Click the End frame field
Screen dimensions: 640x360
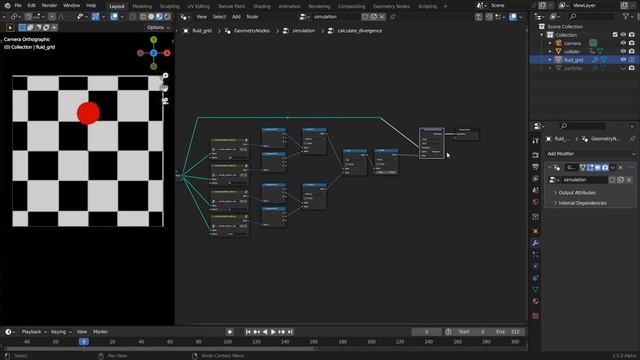(x=508, y=332)
